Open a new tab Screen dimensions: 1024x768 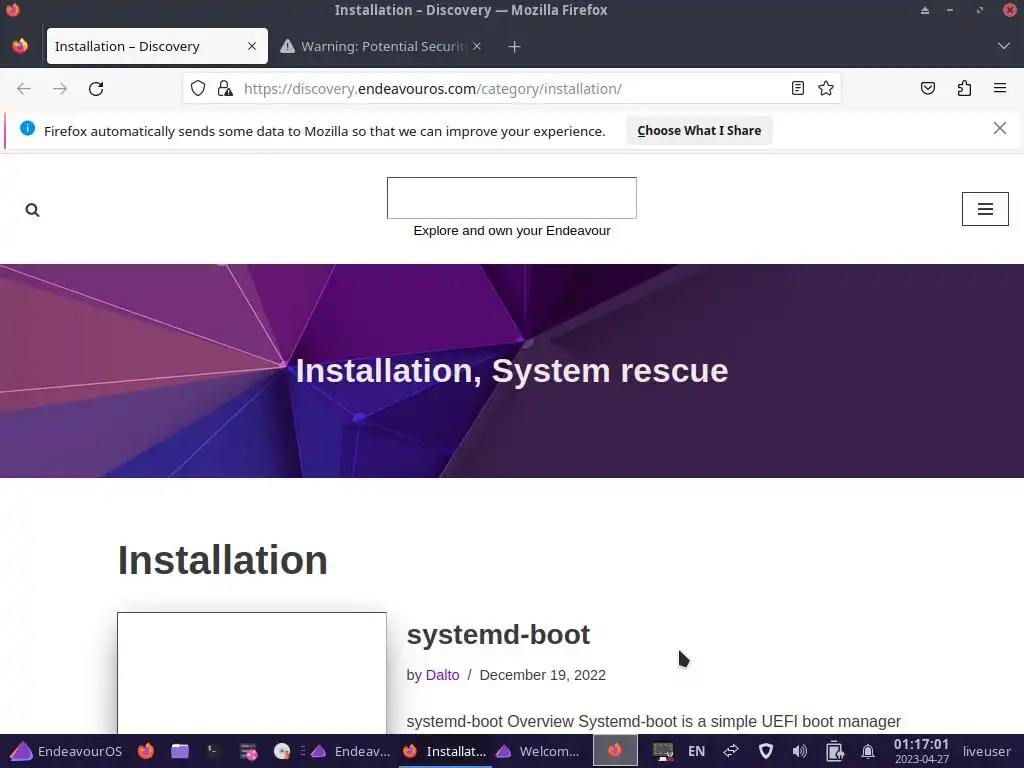coord(514,46)
